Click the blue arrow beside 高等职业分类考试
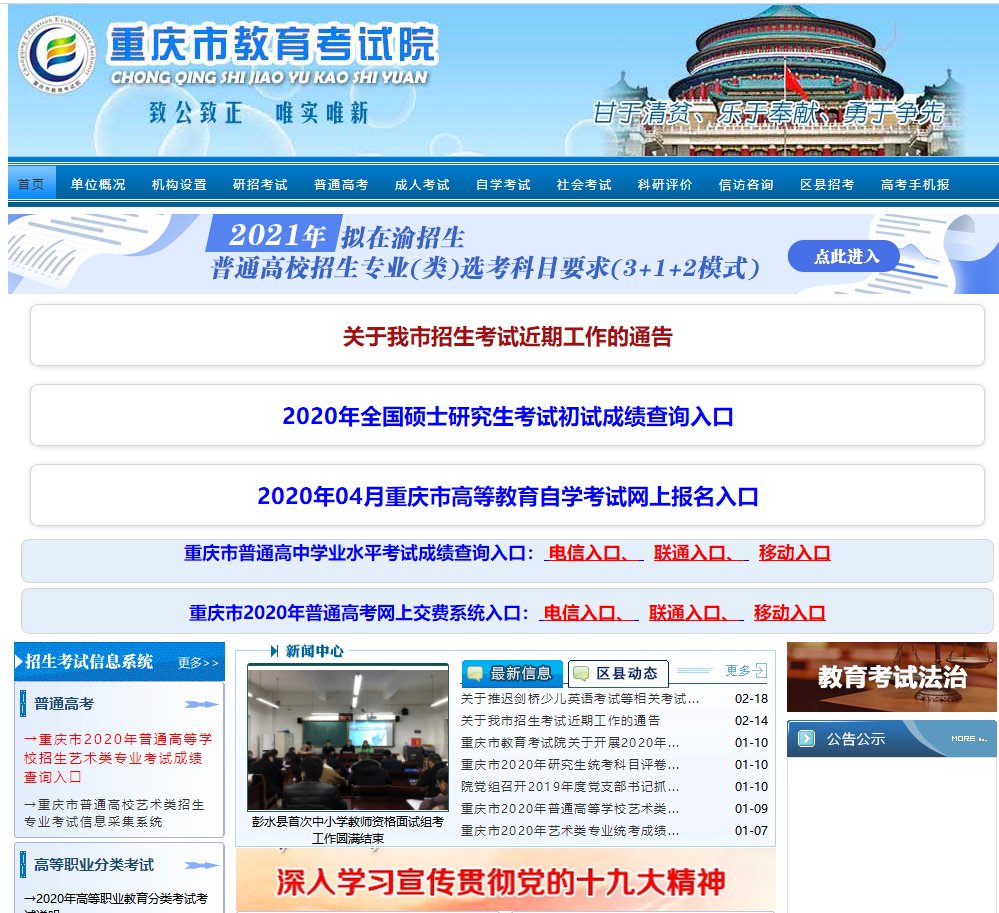 click(x=201, y=865)
